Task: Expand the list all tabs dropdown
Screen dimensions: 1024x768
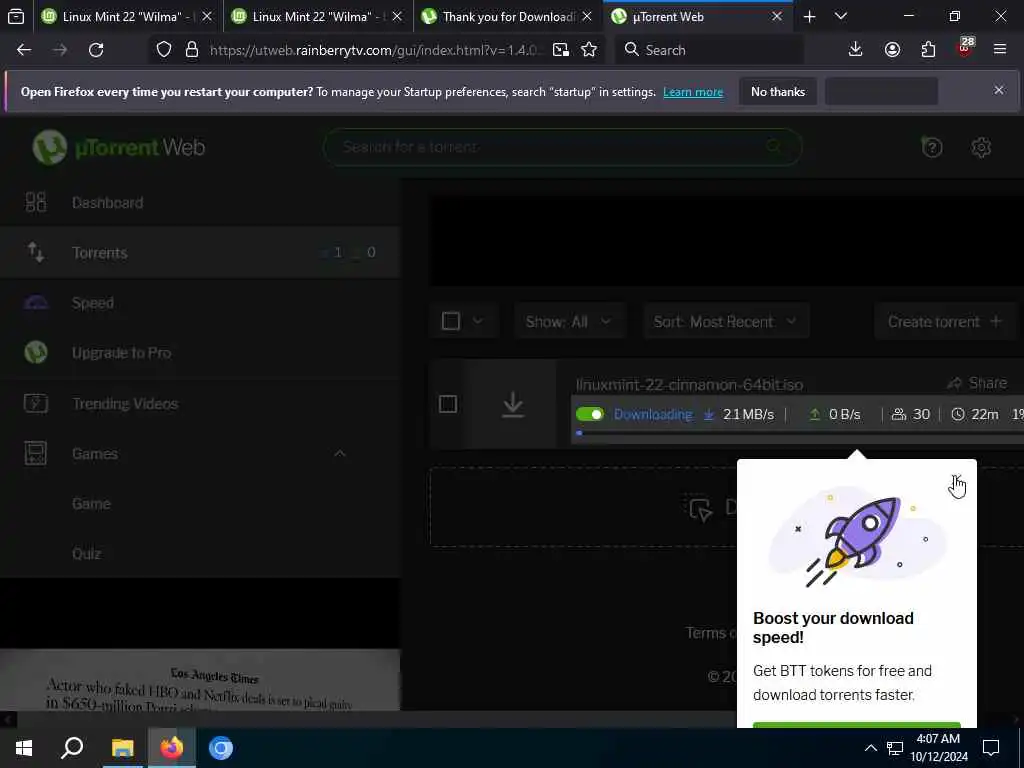Action: (x=841, y=16)
